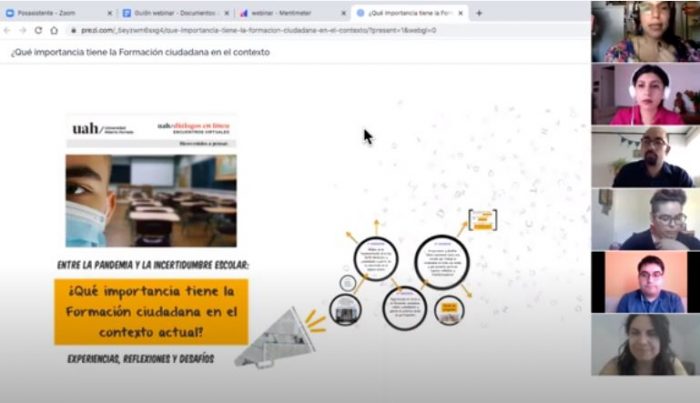Click the orange title box '¿Qué importancia tiene'

point(151,312)
